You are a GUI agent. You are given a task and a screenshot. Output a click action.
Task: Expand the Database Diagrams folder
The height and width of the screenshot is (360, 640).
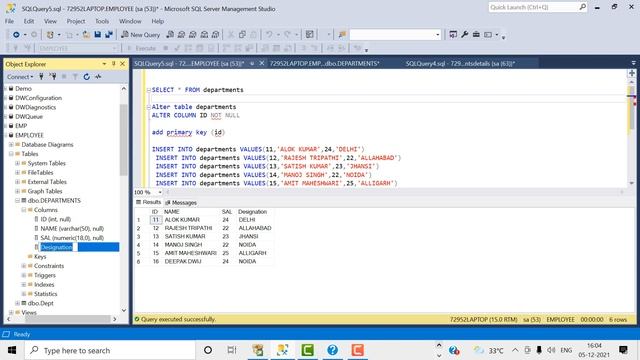pos(11,144)
